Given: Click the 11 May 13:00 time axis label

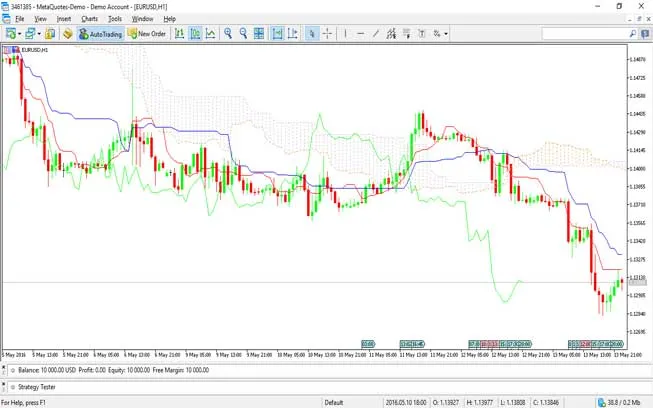Looking at the screenshot, I should click(413, 355).
